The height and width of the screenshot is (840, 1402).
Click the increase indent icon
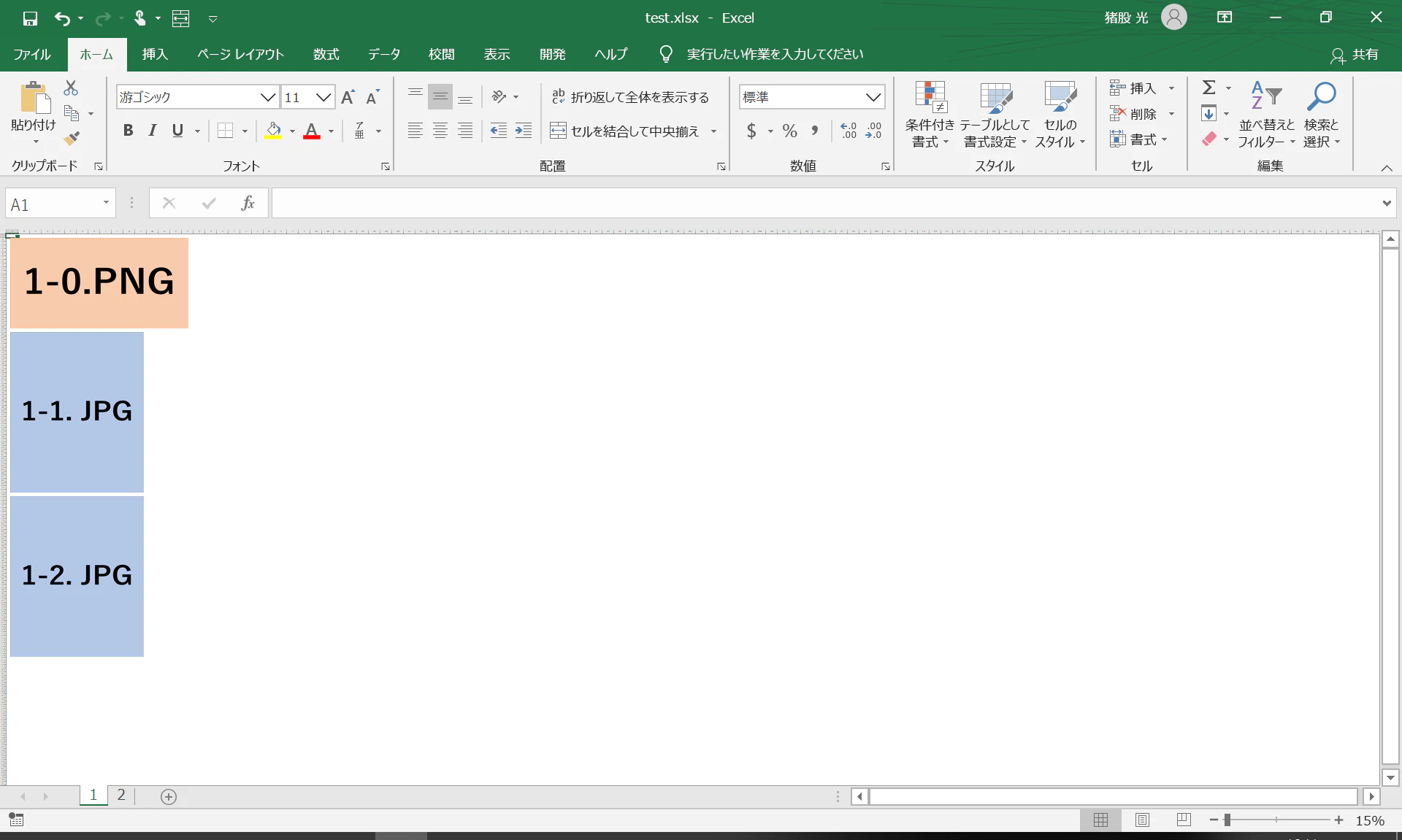pyautogui.click(x=524, y=131)
